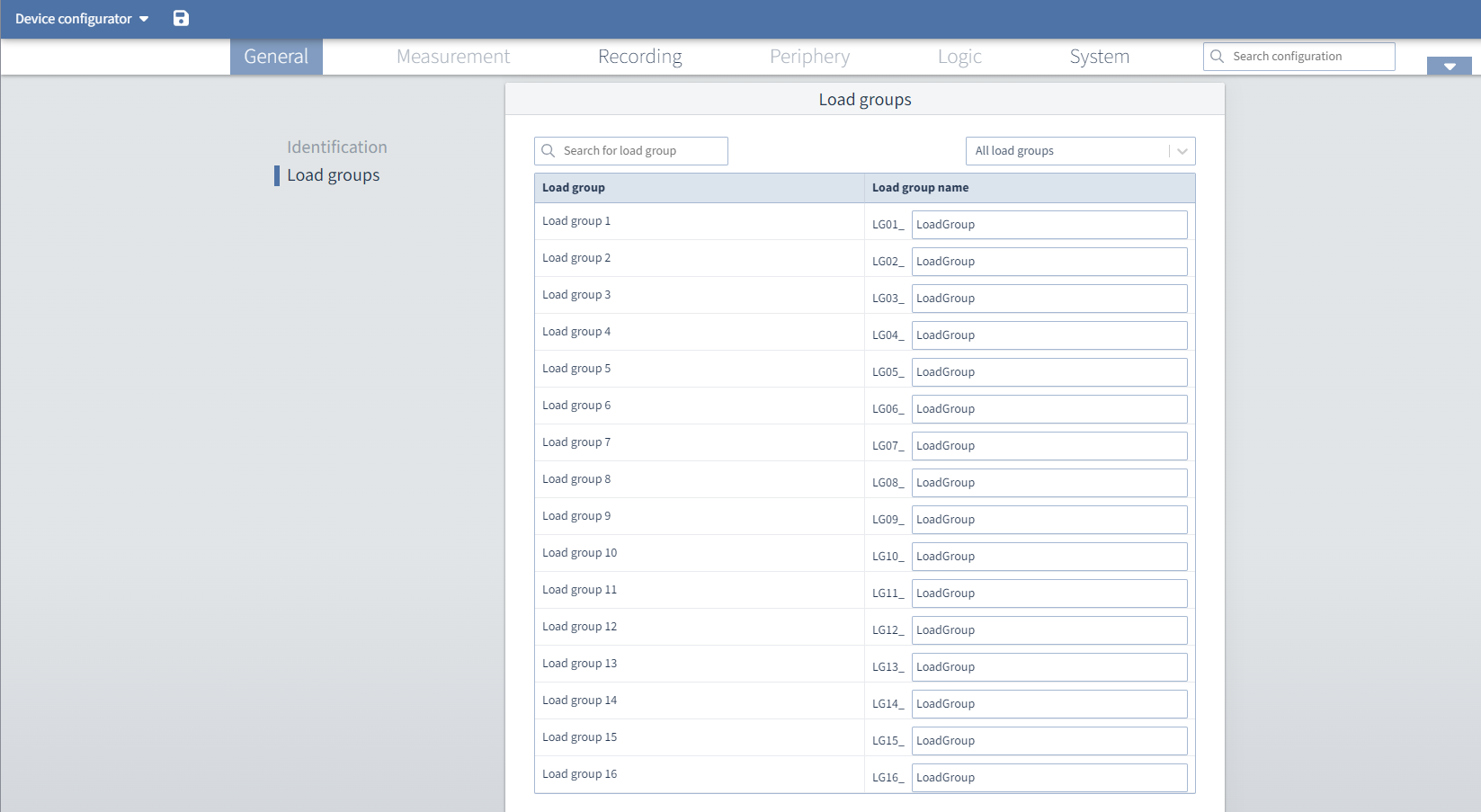Image resolution: width=1481 pixels, height=812 pixels.
Task: Switch to the Logic tab
Action: click(959, 56)
